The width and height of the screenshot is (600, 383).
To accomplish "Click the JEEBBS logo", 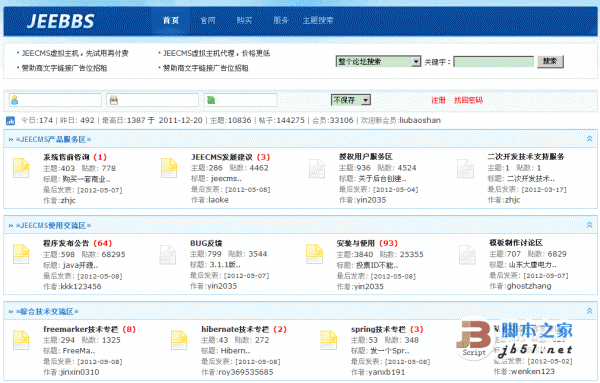I will 60,21.
